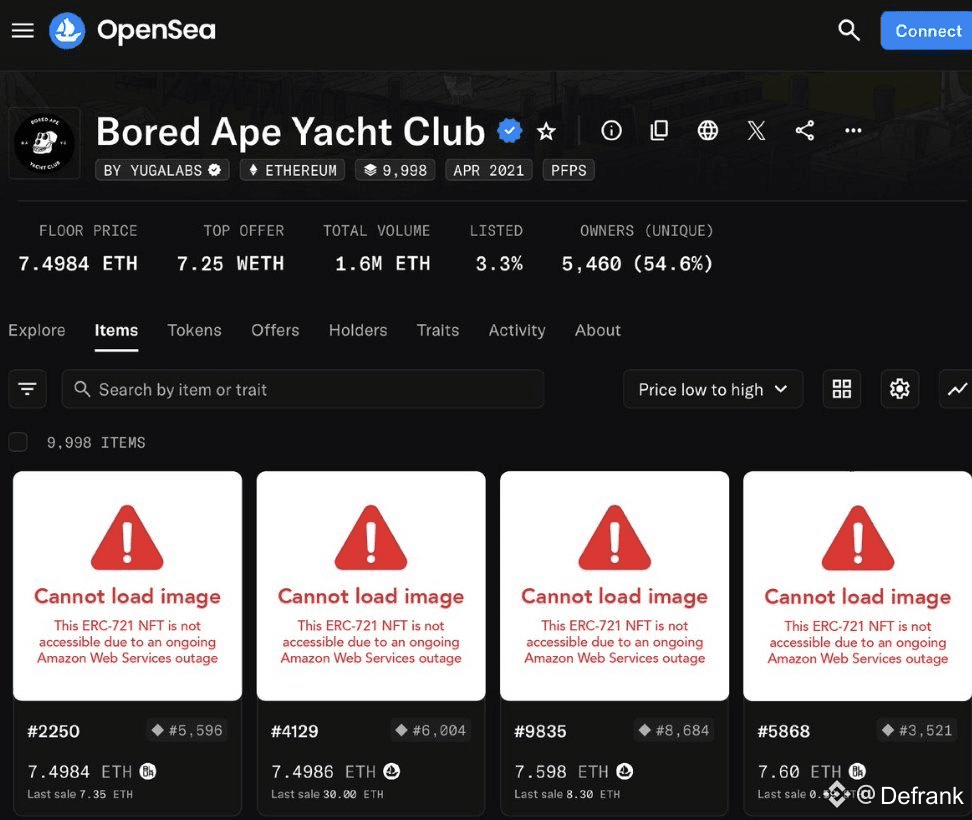
Task: Click the floor price 7.4984 ETH value
Action: 77,263
